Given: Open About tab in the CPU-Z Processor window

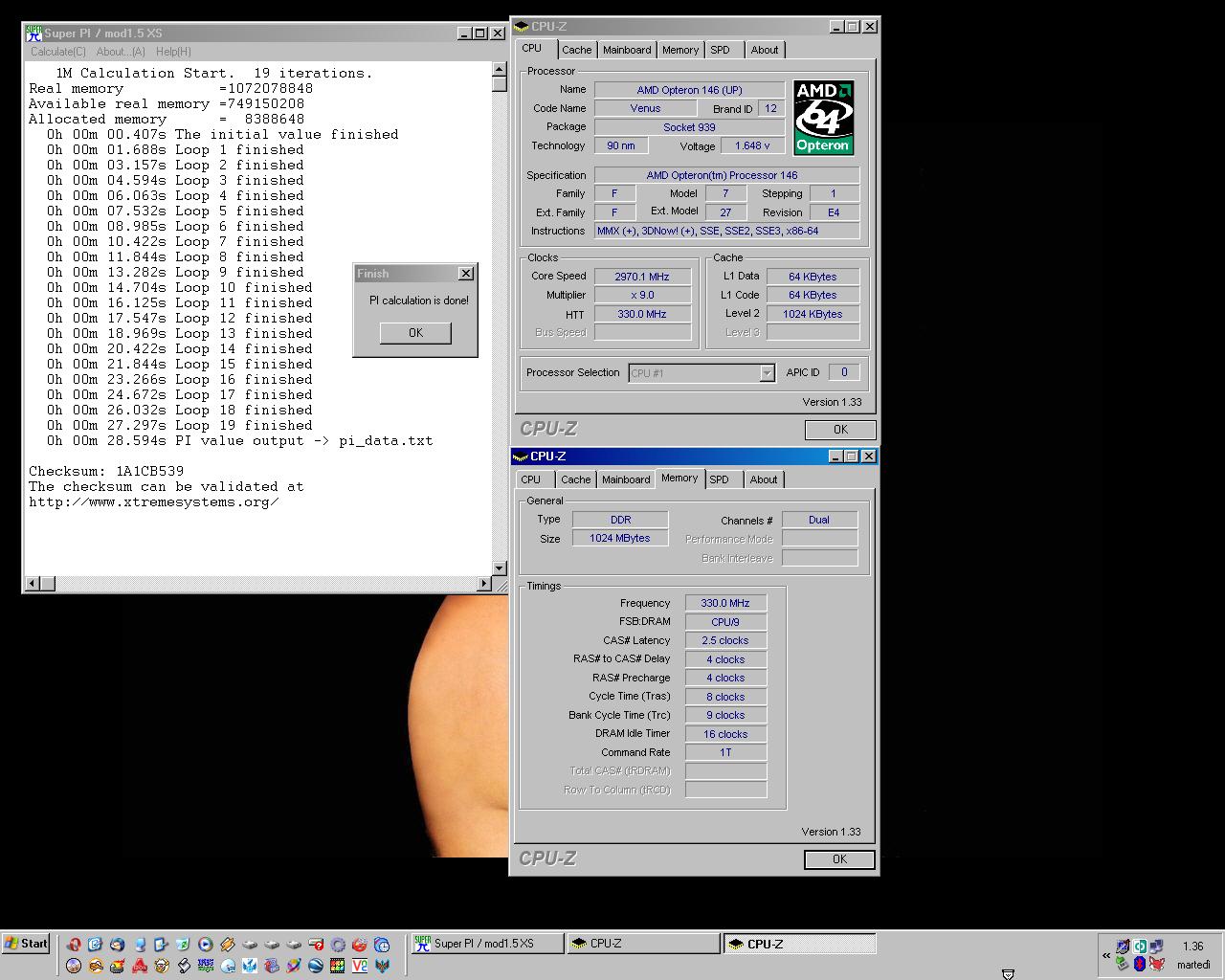Looking at the screenshot, I should tap(765, 50).
